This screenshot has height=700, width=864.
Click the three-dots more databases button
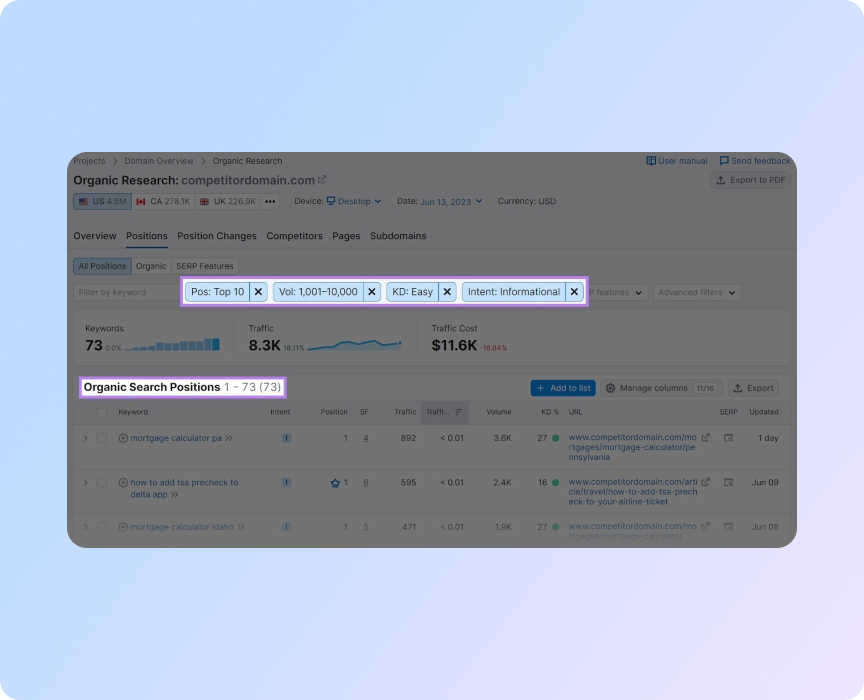[x=270, y=201]
